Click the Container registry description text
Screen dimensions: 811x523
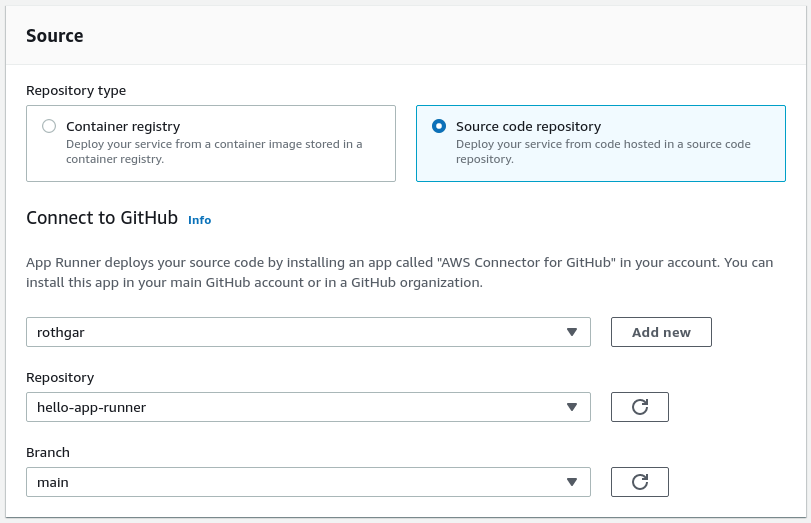214,151
